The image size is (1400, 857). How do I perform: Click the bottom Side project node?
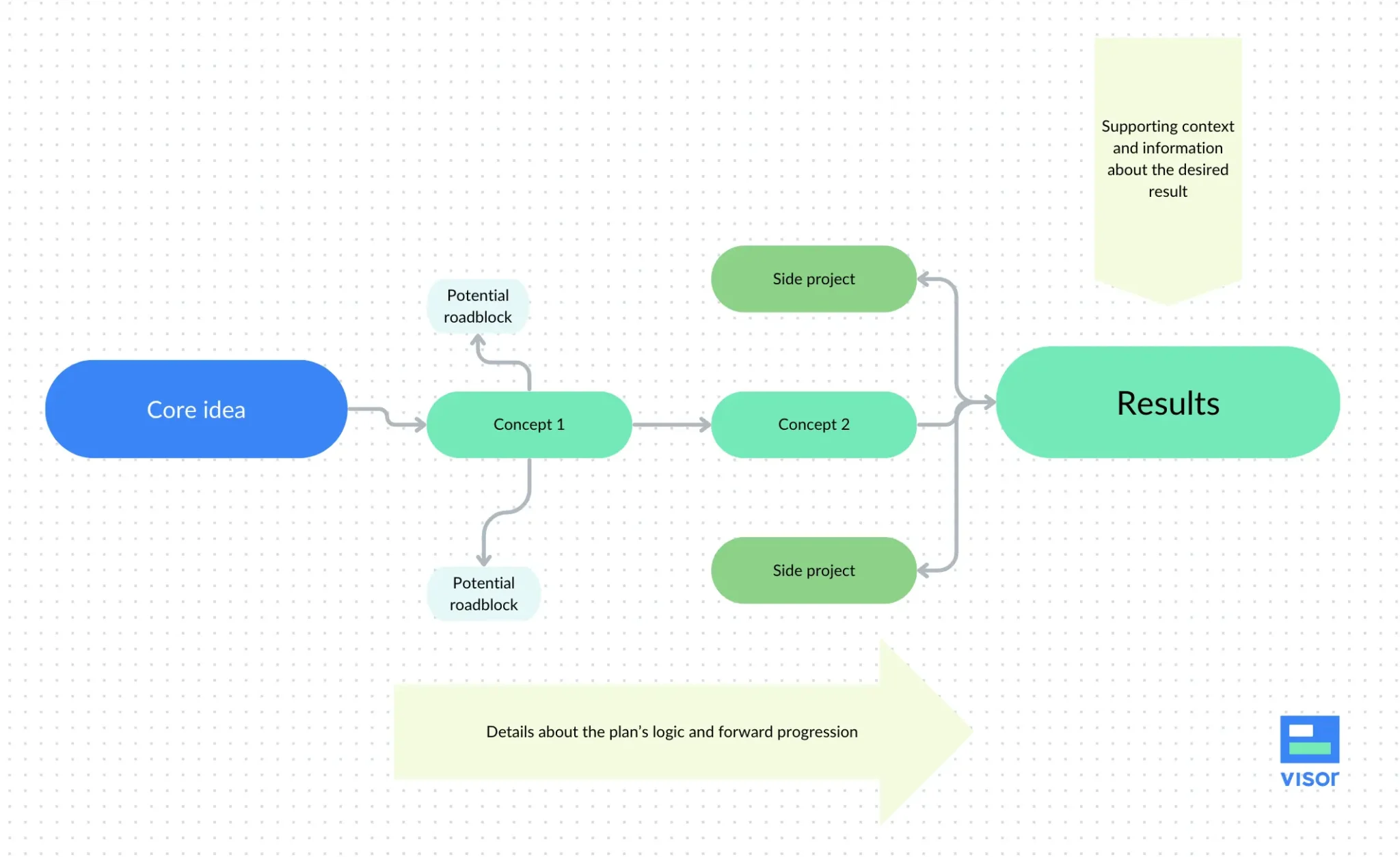(815, 570)
